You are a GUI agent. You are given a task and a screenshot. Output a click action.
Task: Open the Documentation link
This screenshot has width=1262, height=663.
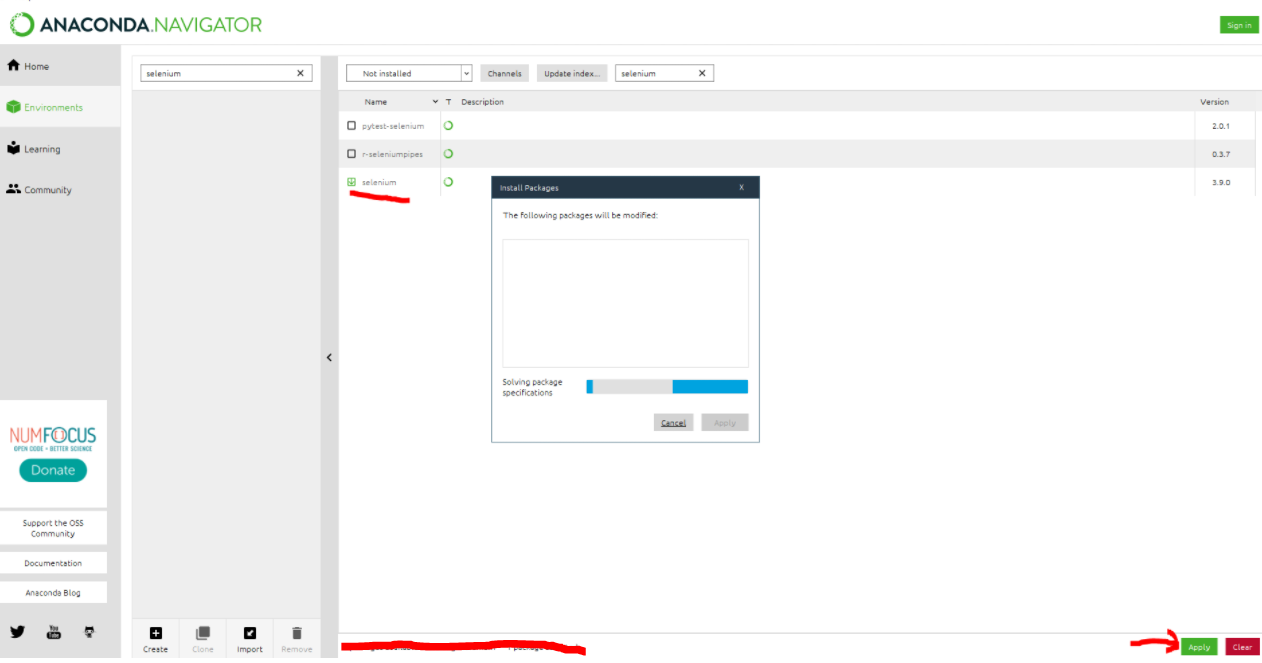53,563
